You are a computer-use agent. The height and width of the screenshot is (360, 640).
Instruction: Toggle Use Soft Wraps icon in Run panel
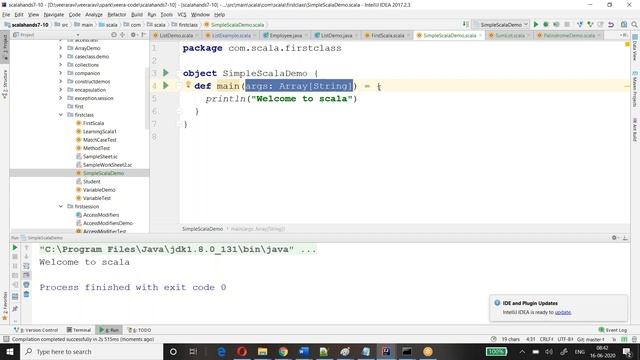tap(27, 266)
